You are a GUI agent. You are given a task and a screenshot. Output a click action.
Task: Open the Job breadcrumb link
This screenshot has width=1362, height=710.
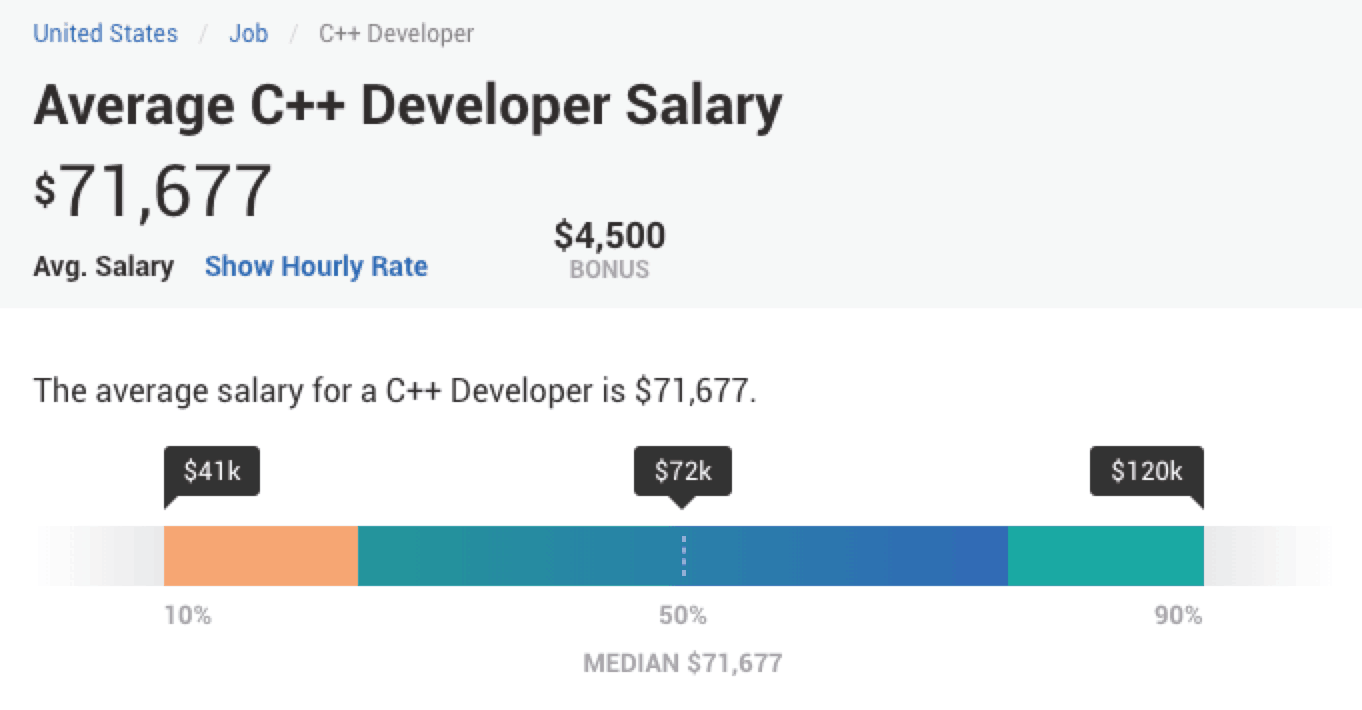248,33
